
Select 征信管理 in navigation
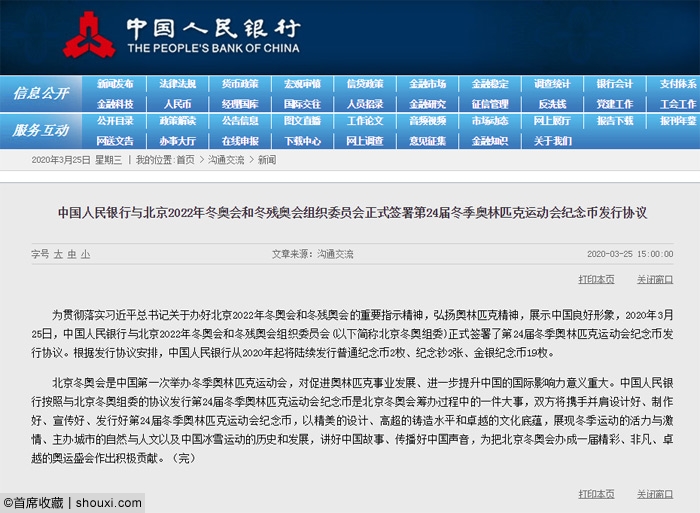tap(490, 104)
